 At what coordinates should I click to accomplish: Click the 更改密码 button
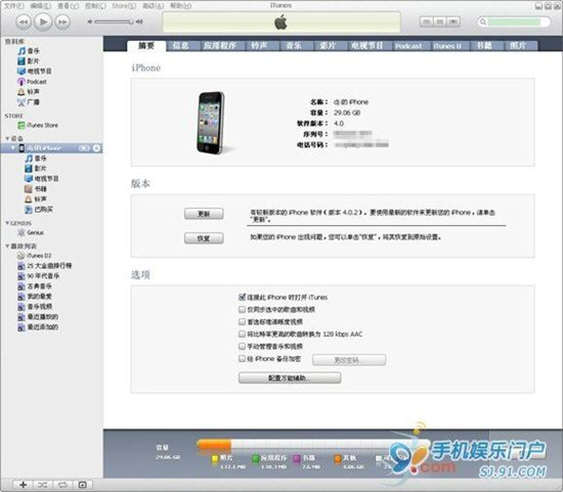[x=349, y=359]
